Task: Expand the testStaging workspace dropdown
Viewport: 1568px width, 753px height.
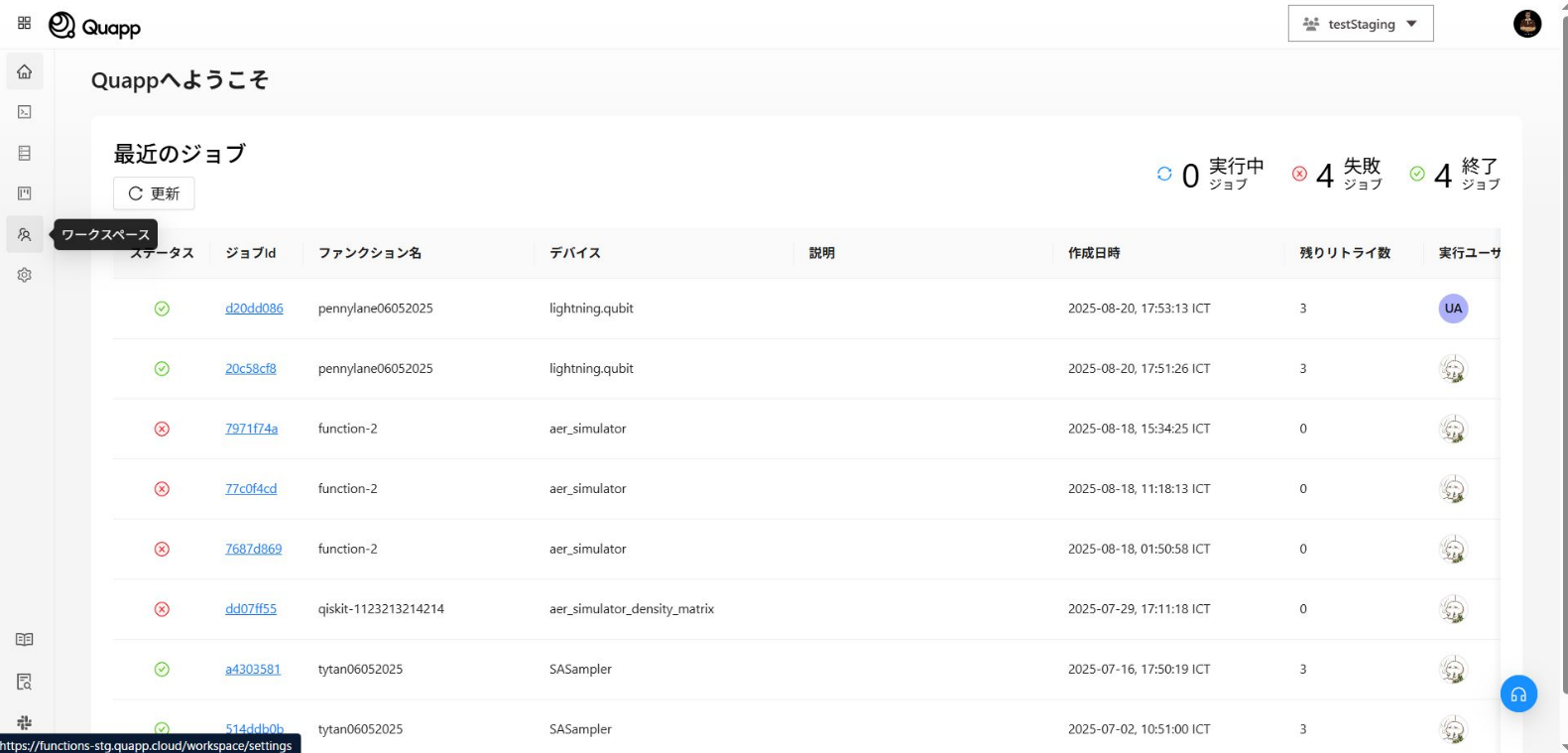Action: (x=1360, y=24)
